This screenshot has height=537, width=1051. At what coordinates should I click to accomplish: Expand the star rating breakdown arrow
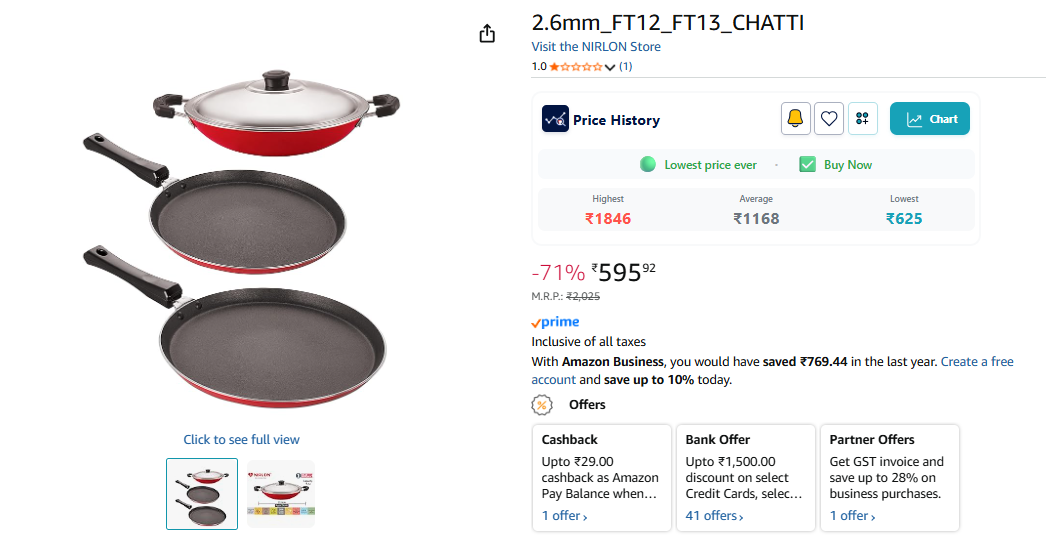click(610, 68)
